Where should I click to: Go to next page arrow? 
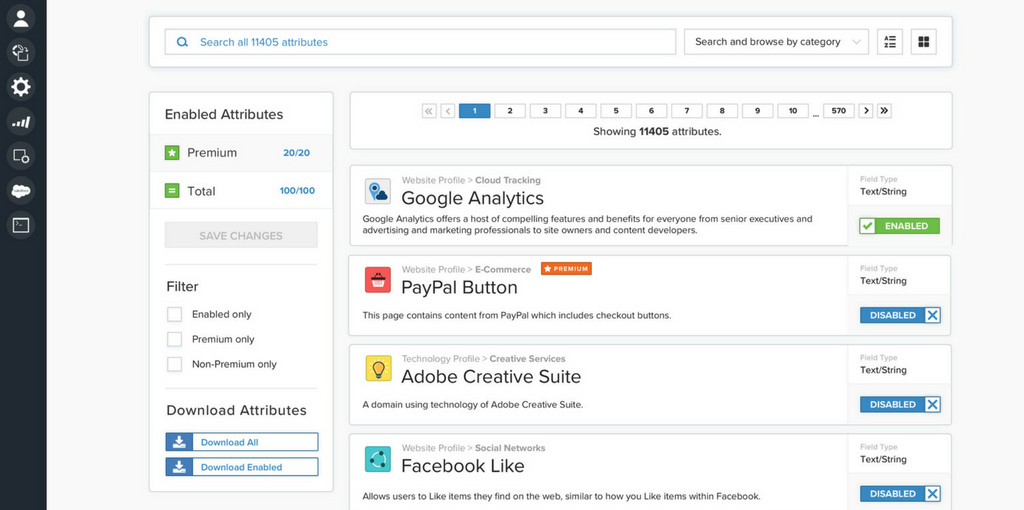click(x=866, y=111)
